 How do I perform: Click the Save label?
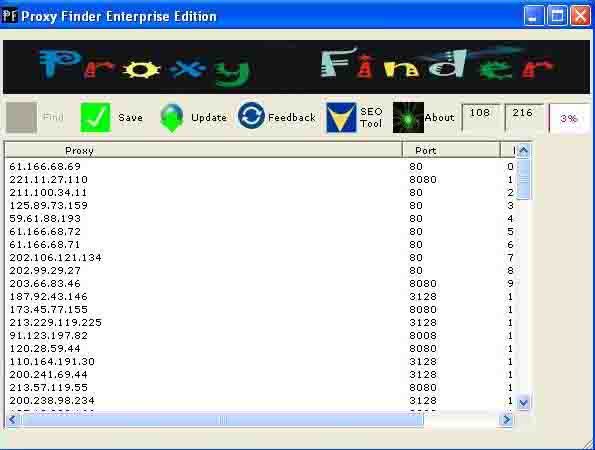click(x=131, y=118)
